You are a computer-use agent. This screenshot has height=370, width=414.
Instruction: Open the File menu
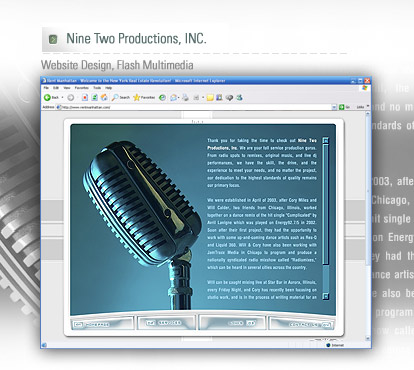pyautogui.click(x=46, y=88)
